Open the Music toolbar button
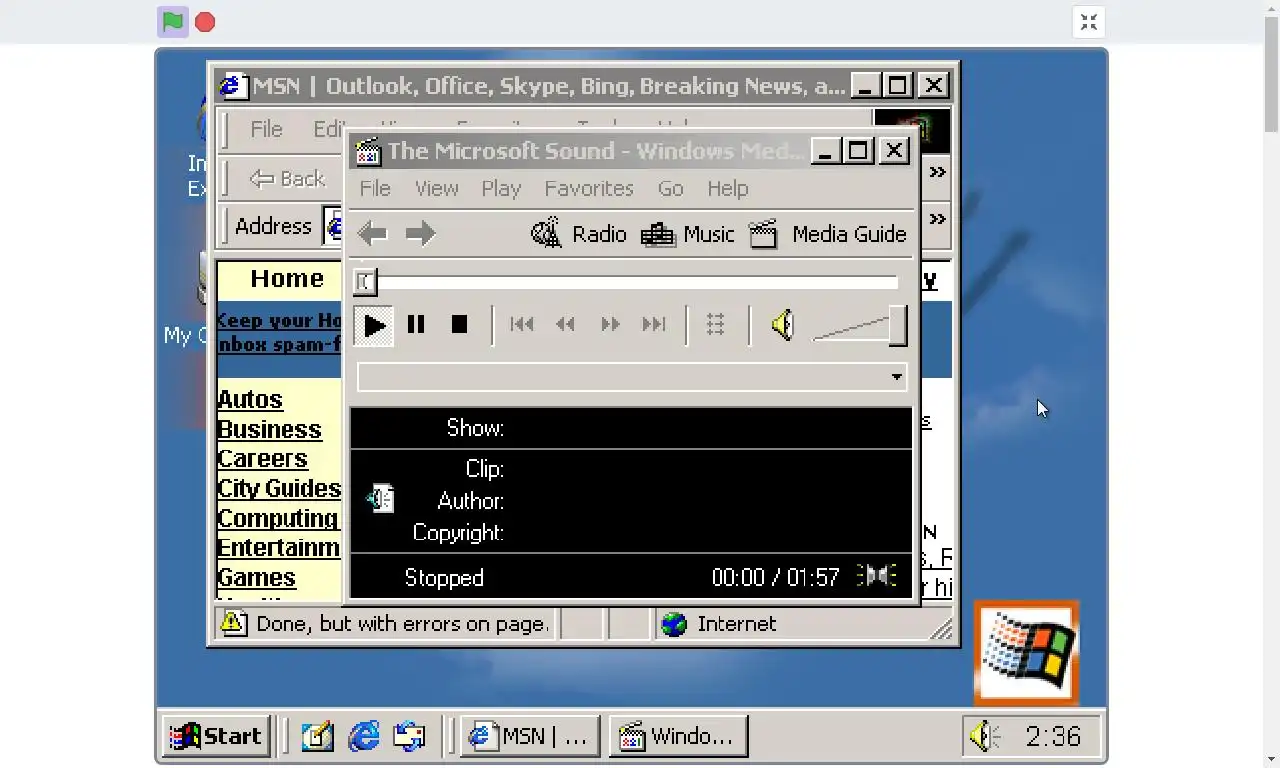 pos(688,234)
